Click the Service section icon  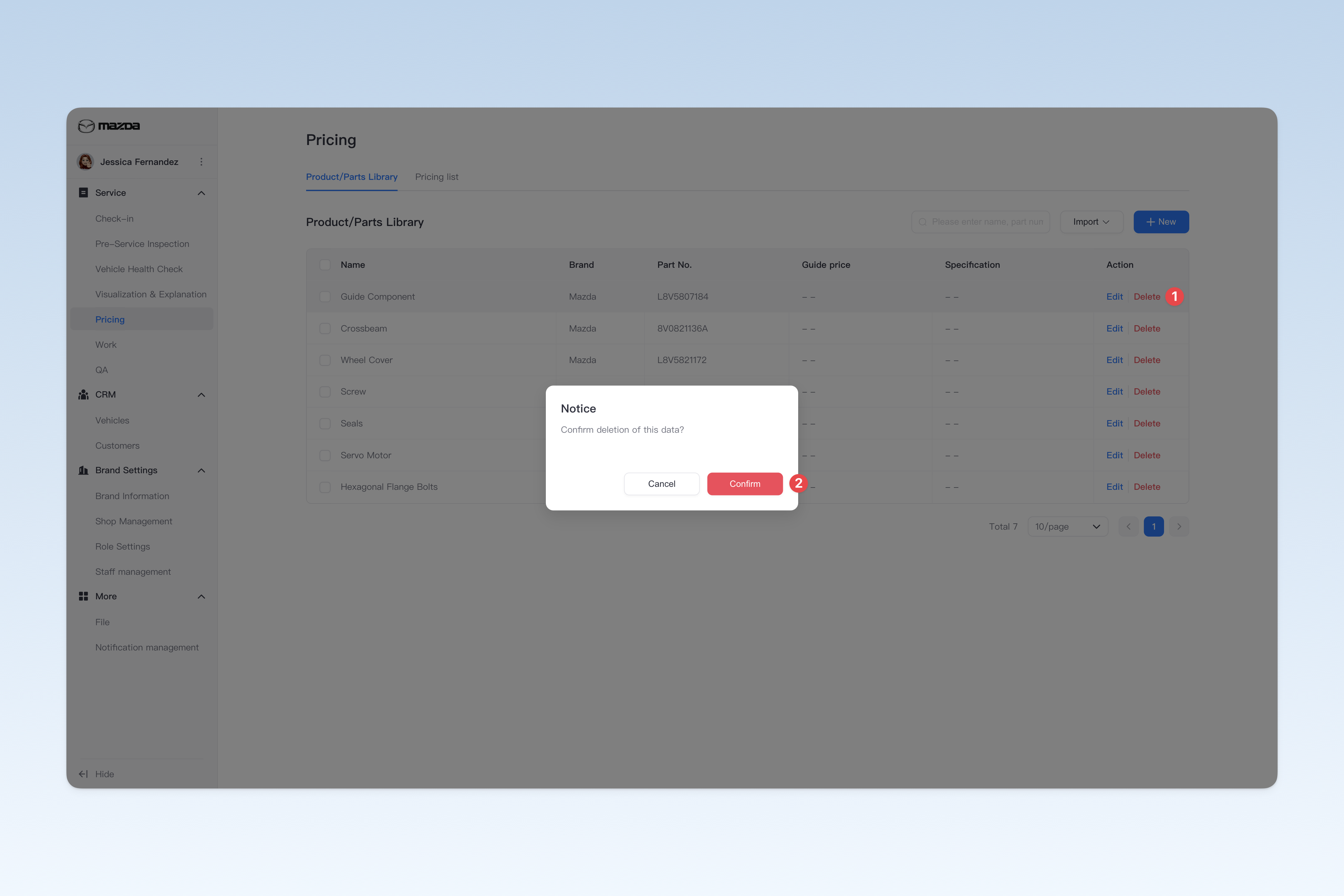click(83, 192)
